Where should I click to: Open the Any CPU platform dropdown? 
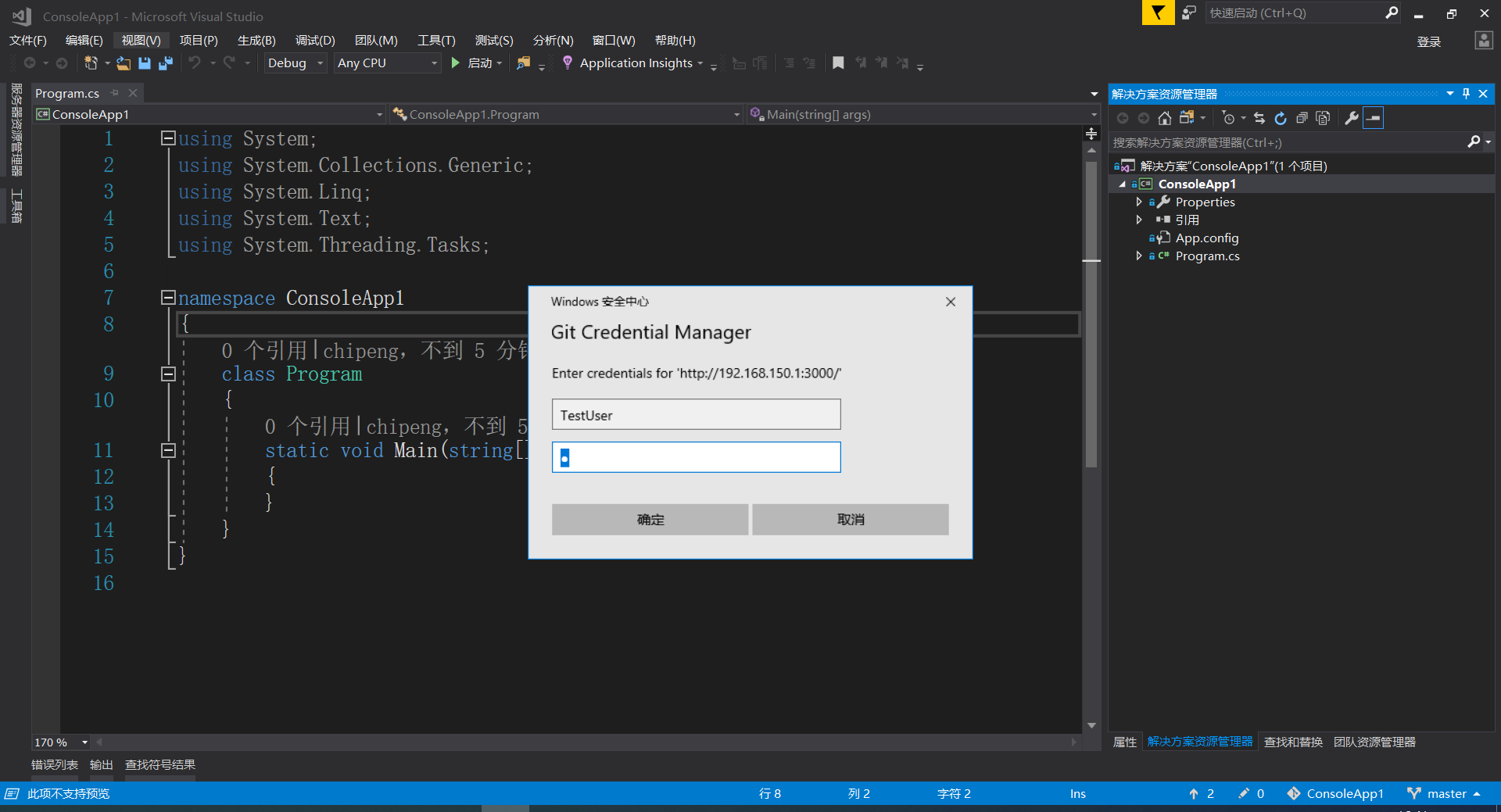coord(434,63)
